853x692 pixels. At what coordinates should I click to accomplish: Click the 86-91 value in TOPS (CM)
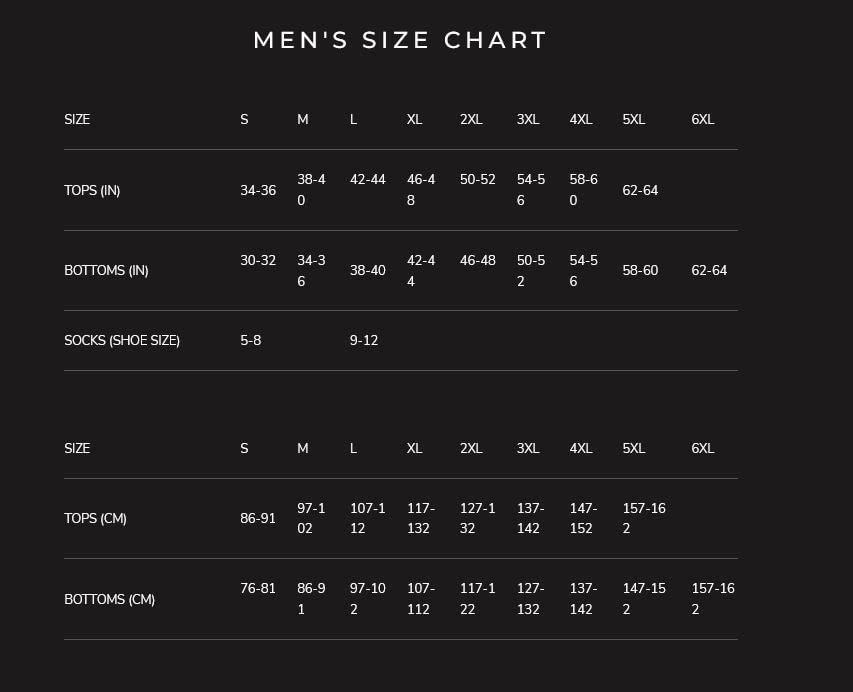pos(258,518)
